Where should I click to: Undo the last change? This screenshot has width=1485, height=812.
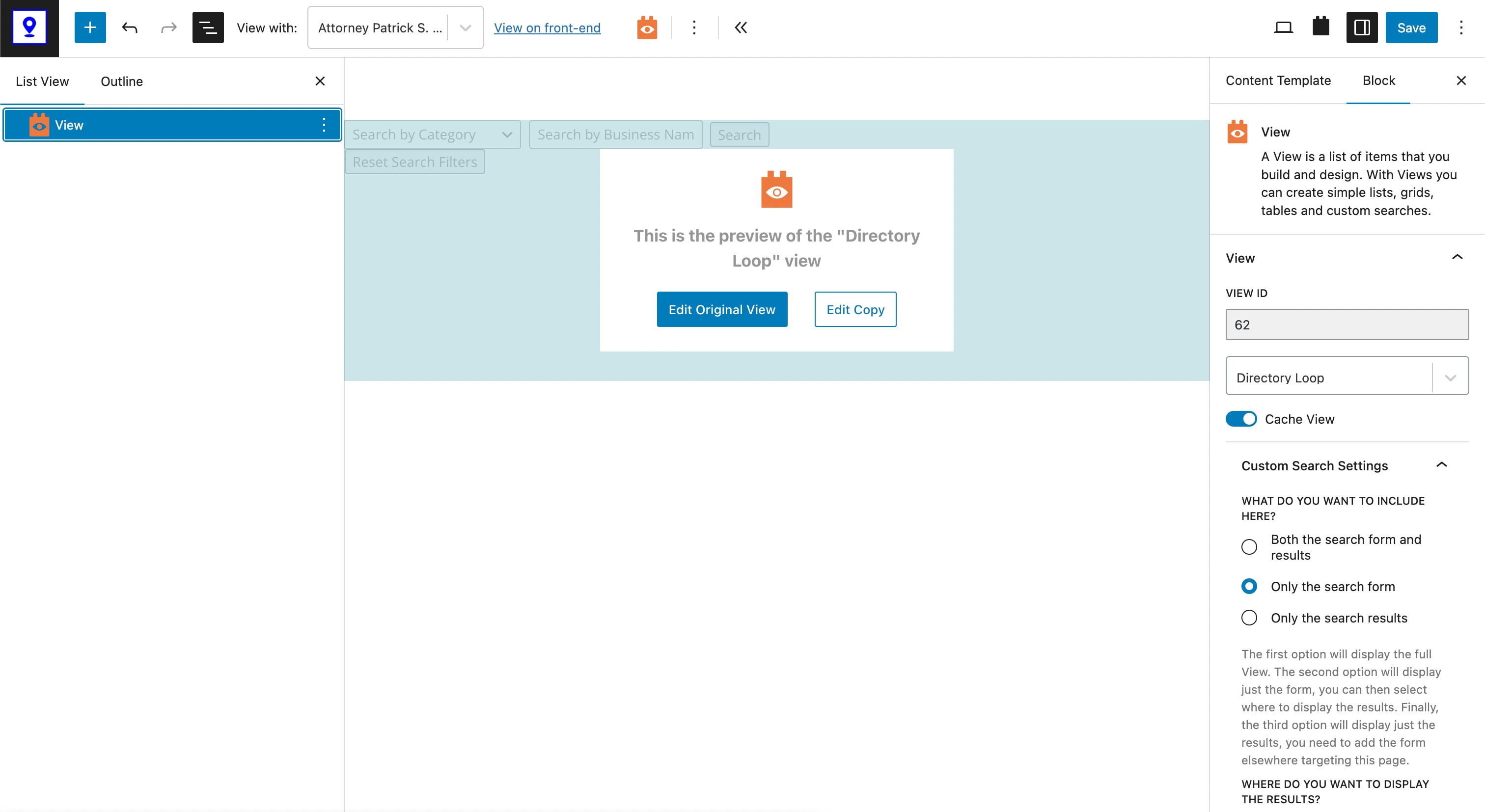tap(130, 27)
